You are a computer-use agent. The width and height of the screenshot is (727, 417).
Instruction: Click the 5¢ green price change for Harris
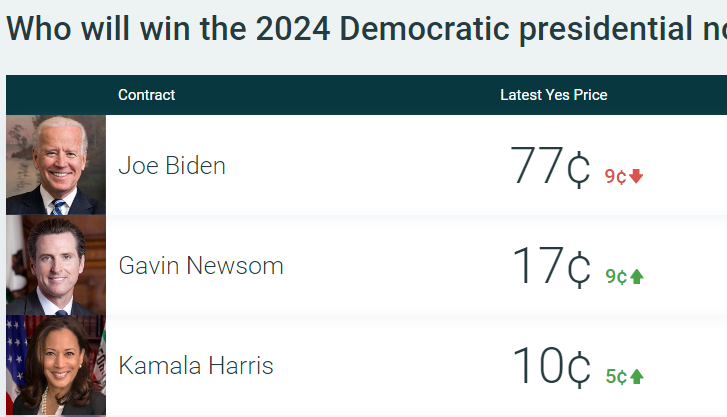pyautogui.click(x=615, y=377)
